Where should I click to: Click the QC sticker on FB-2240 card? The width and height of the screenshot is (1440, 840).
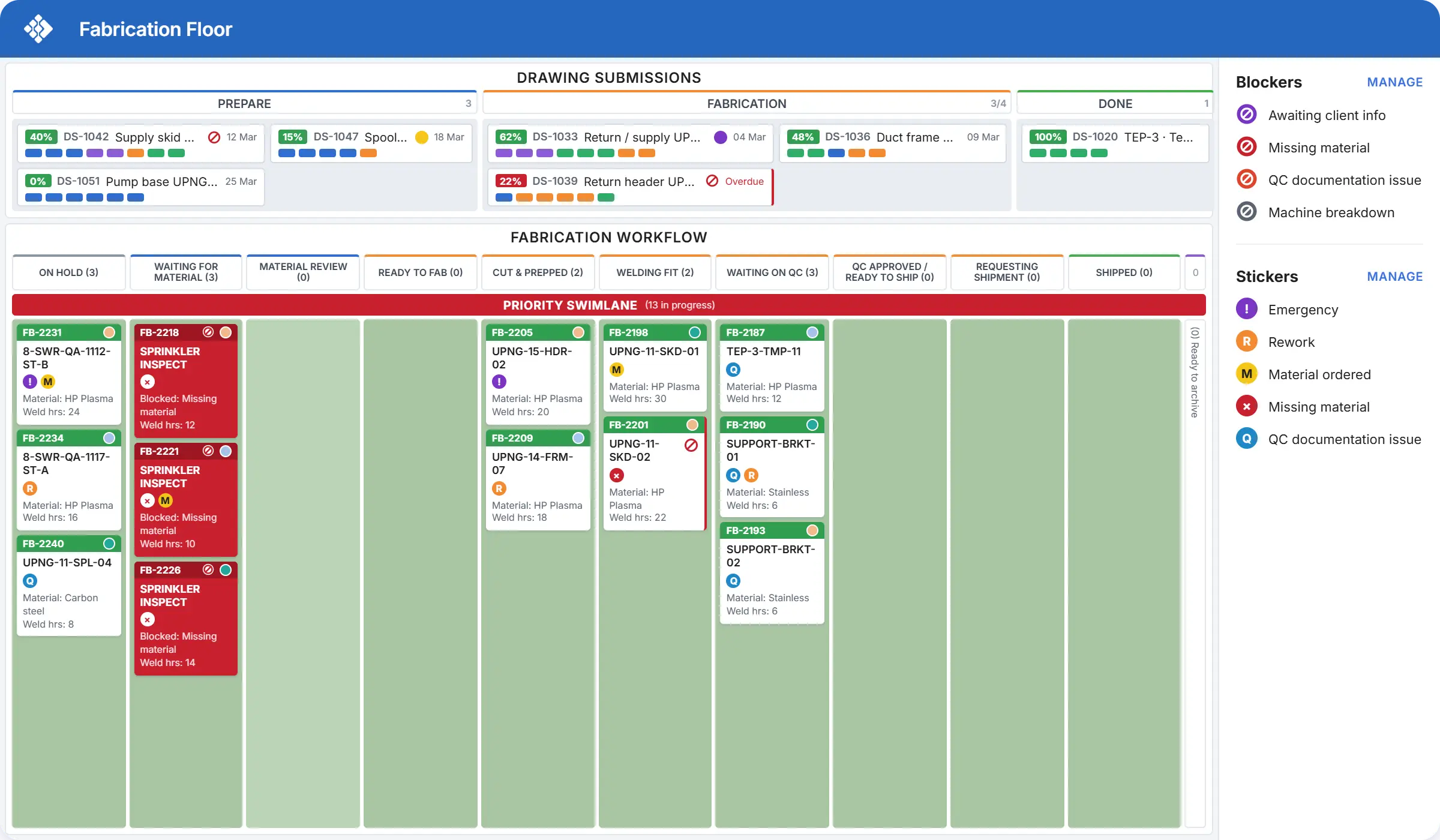click(30, 581)
